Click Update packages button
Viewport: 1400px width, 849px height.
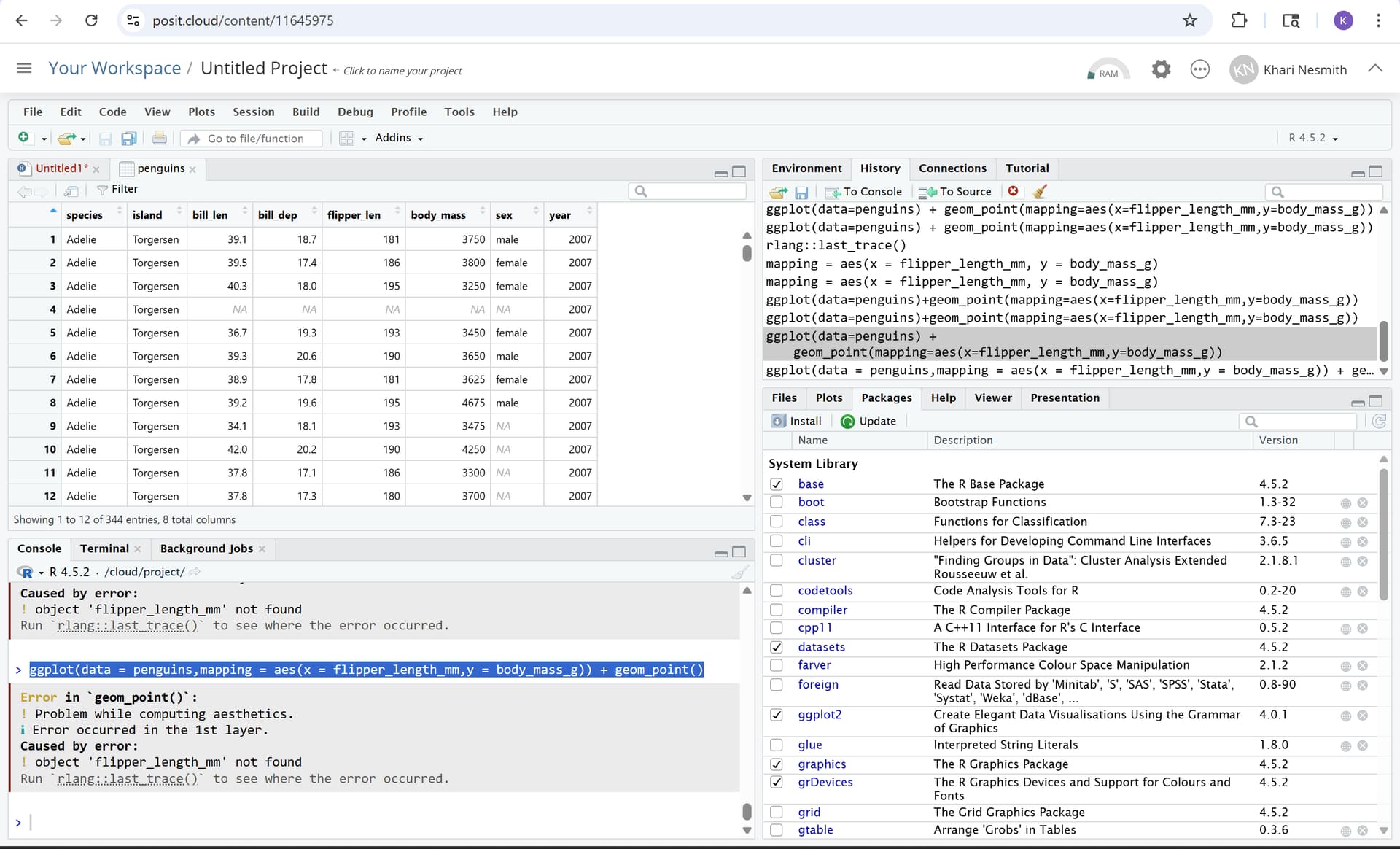pyautogui.click(x=868, y=421)
